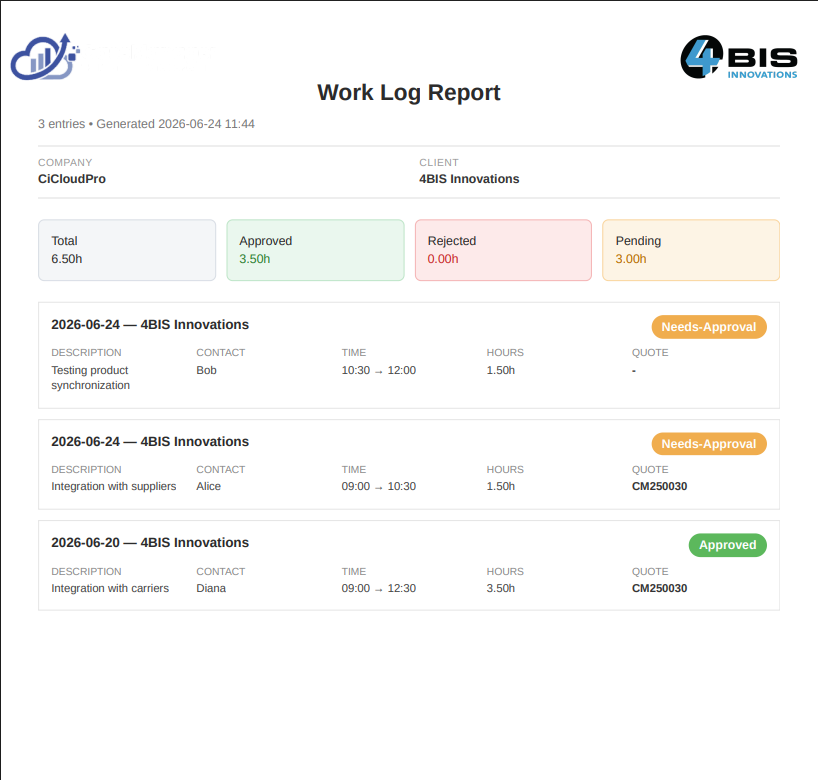Click time range 10:30 → 12:00
The width and height of the screenshot is (818, 780).
[379, 370]
